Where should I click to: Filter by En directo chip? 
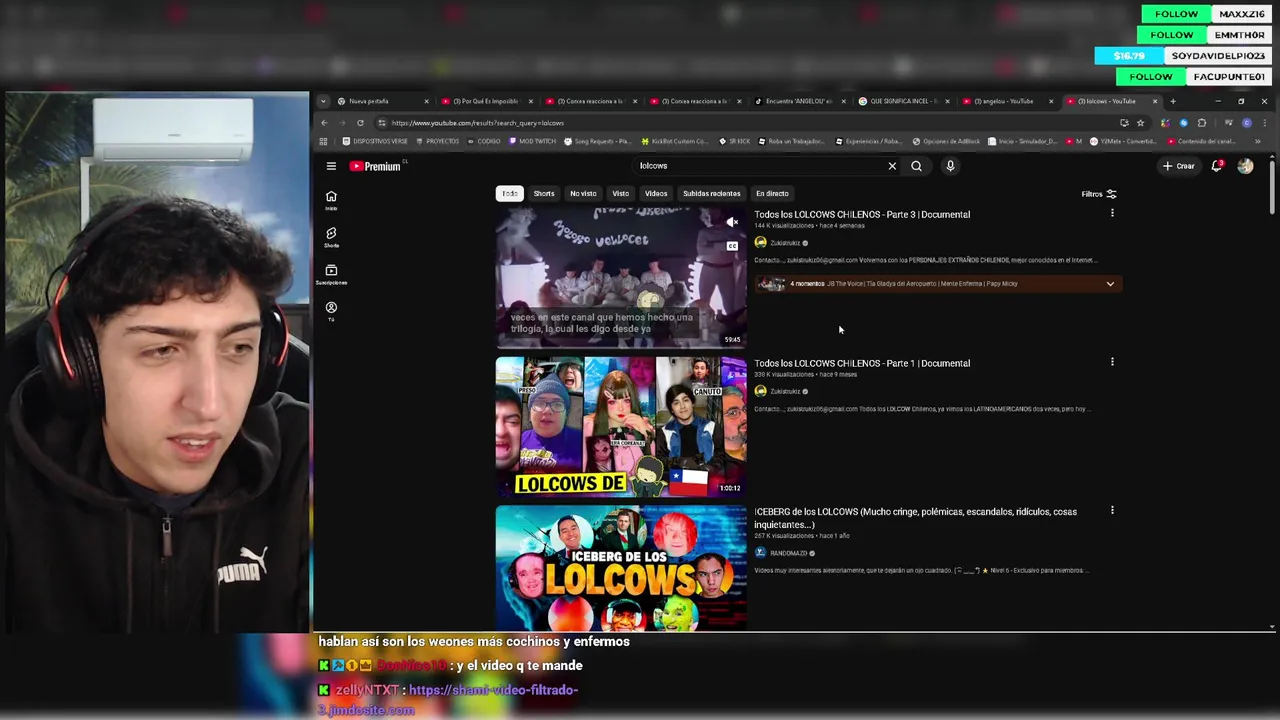772,193
